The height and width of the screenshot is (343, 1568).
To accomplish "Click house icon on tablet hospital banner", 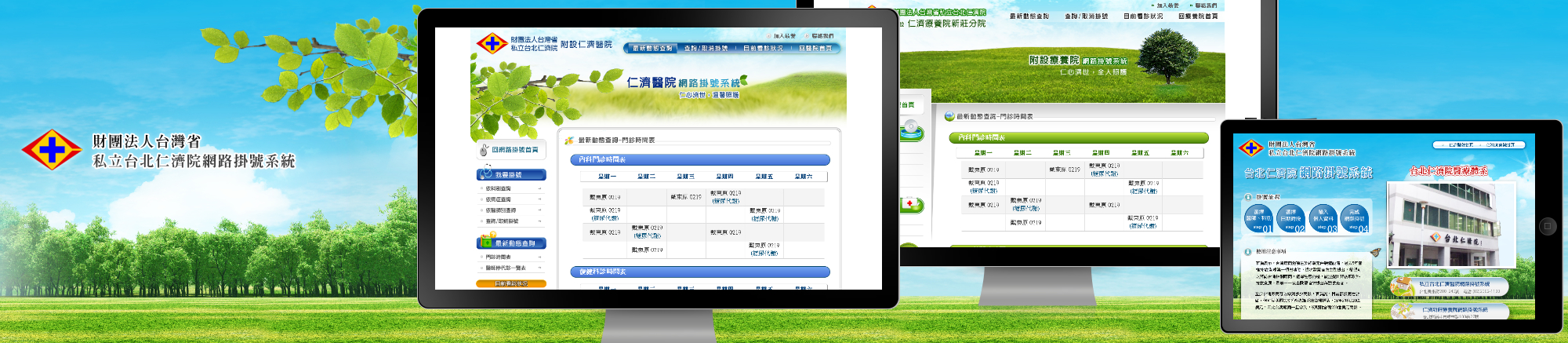I will (1403, 287).
